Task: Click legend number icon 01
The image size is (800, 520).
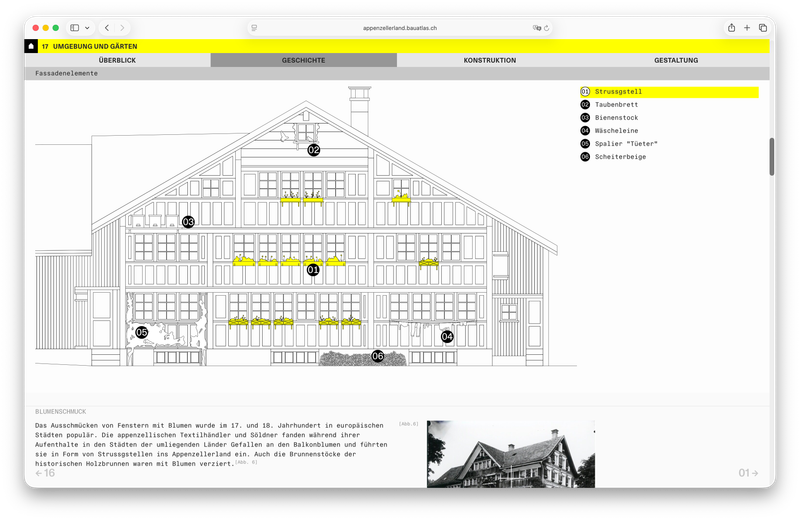Action: [x=585, y=92]
